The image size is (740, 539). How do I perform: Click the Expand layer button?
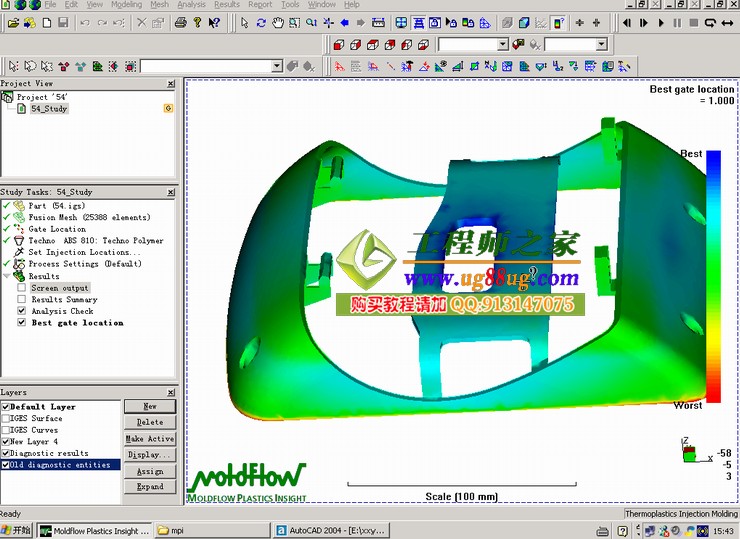pyautogui.click(x=150, y=487)
